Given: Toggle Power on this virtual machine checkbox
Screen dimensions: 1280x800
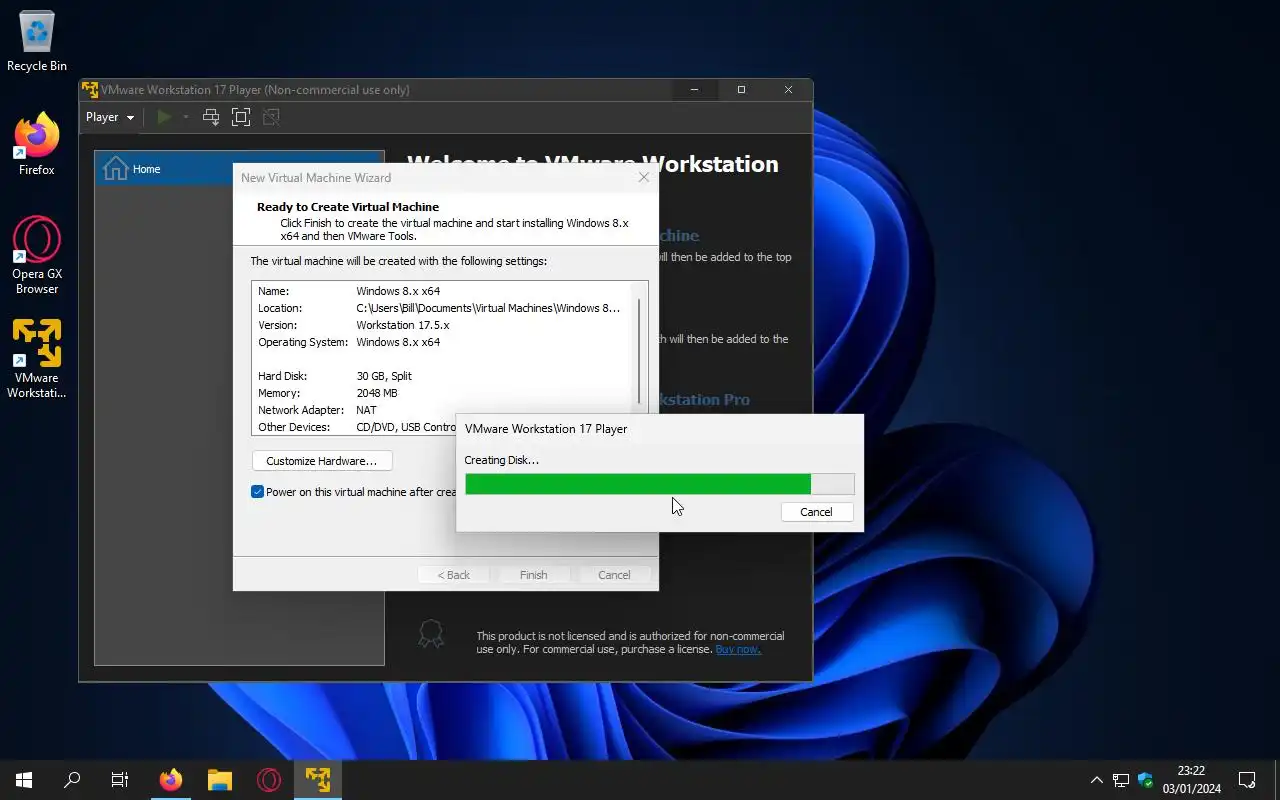Looking at the screenshot, I should [x=257, y=492].
